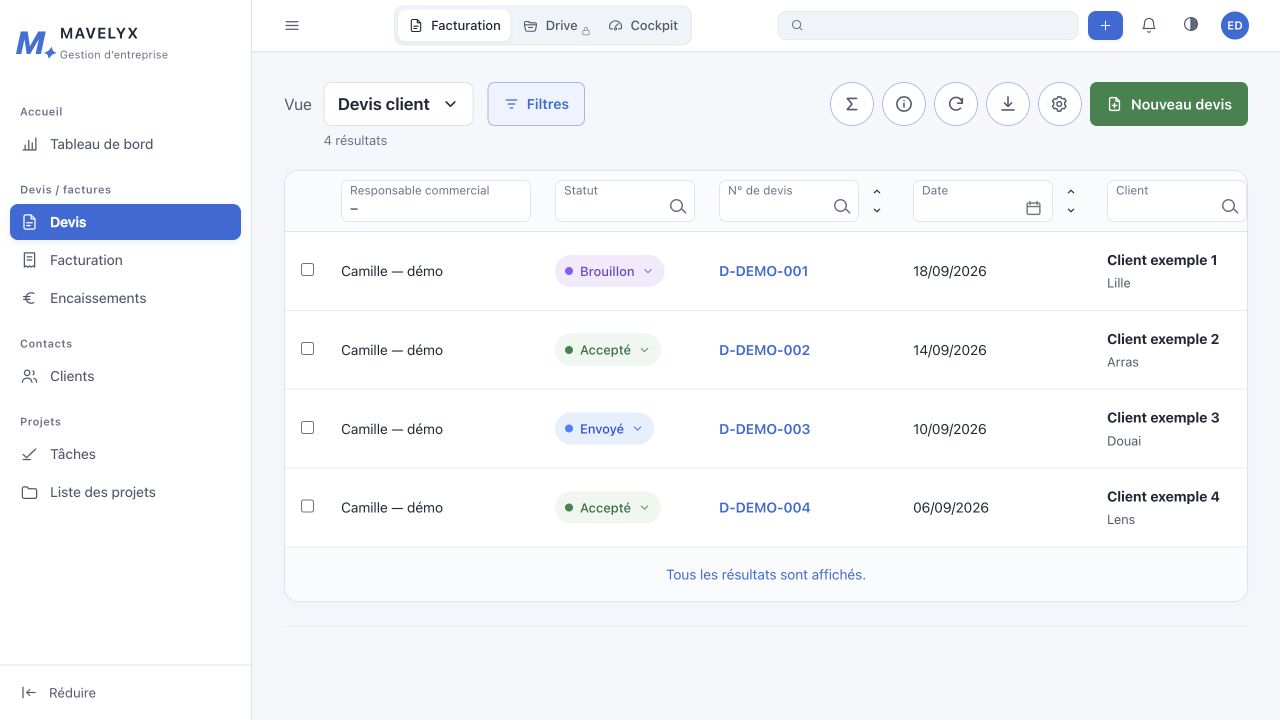Switch to the Cockpit tab

coord(643,26)
